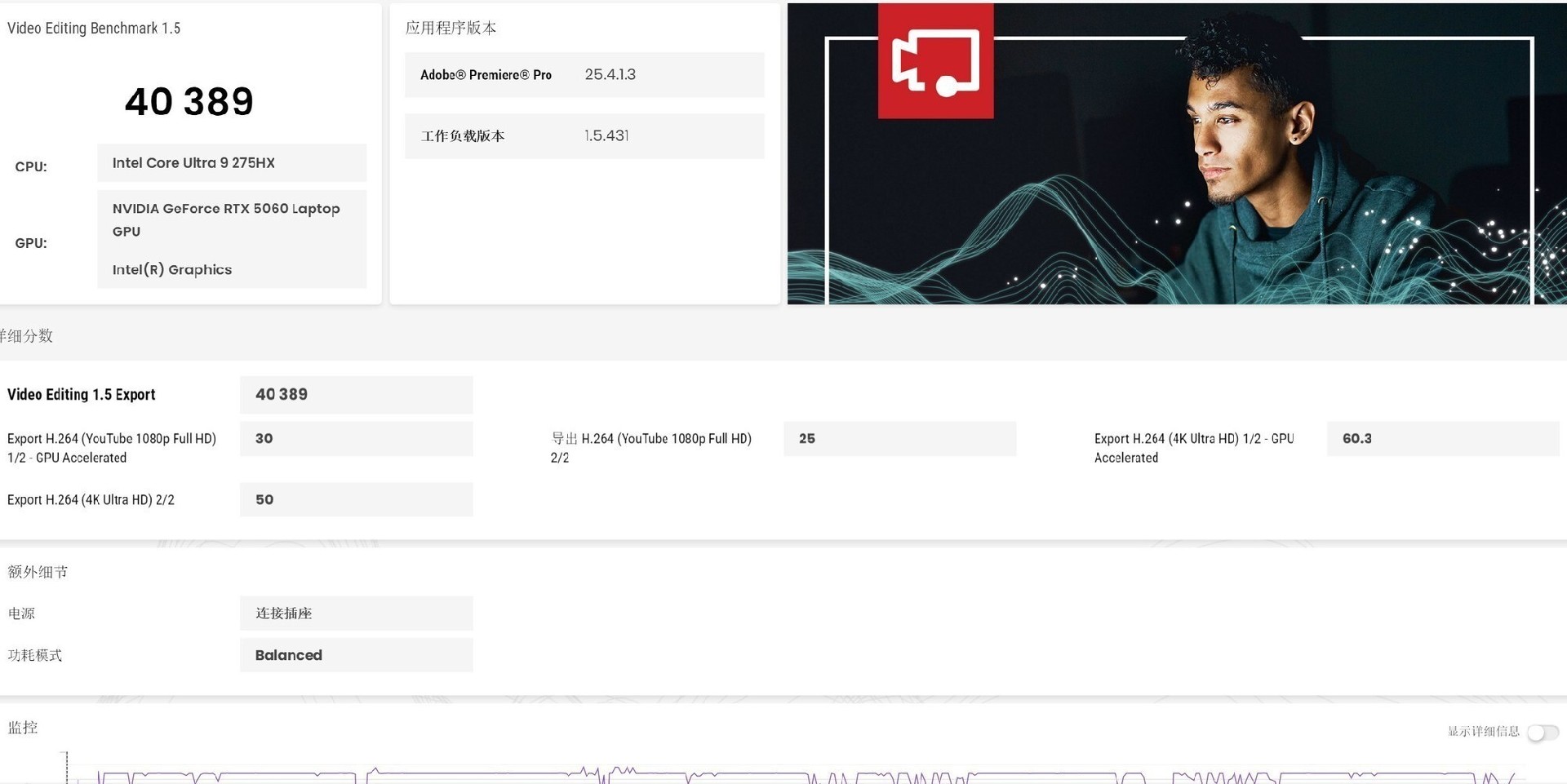The width and height of the screenshot is (1567, 784).
Task: Expand the 额外细节 section header
Action: click(38, 571)
